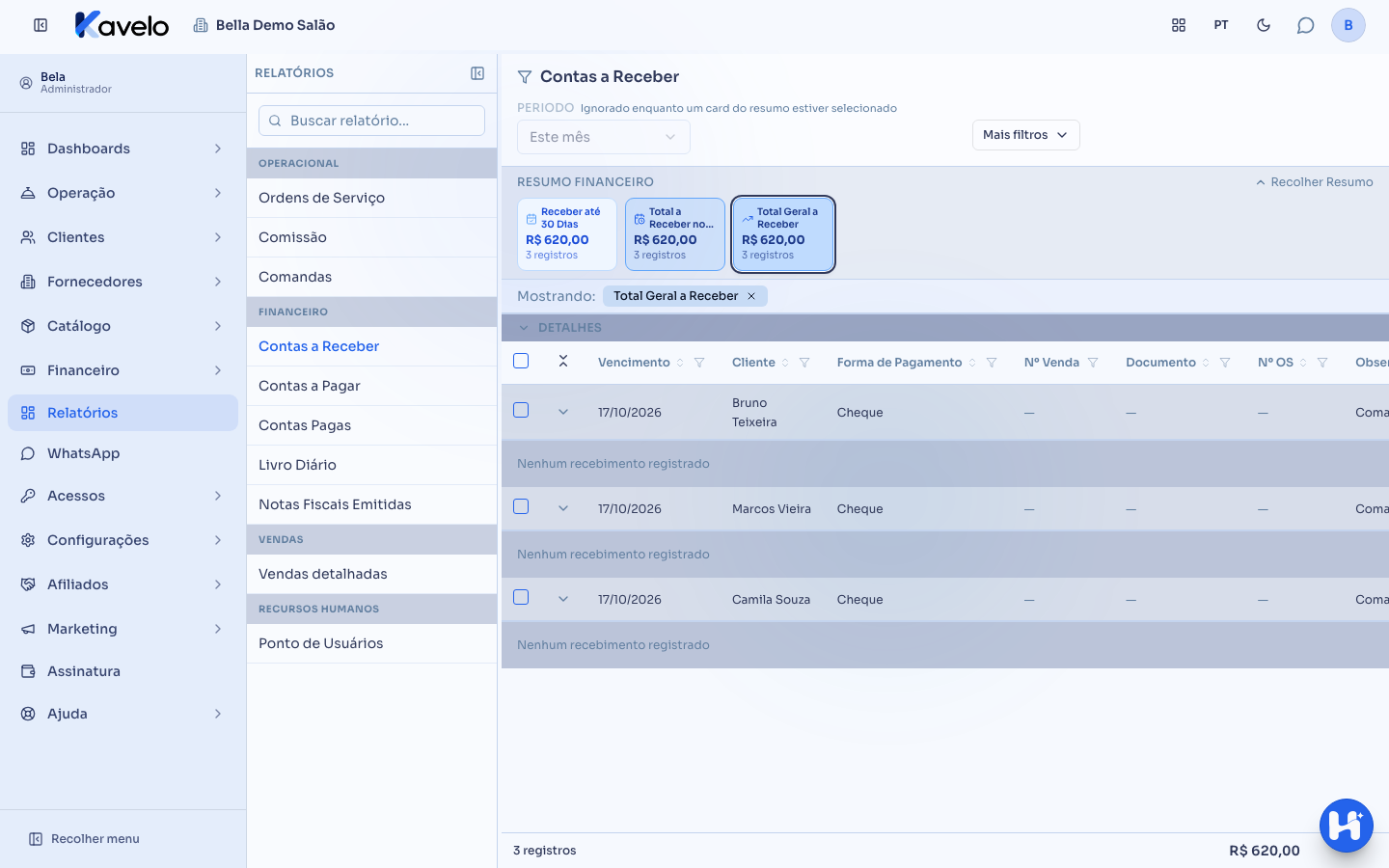Expand the Dashboards menu
The height and width of the screenshot is (868, 1389).
click(123, 149)
